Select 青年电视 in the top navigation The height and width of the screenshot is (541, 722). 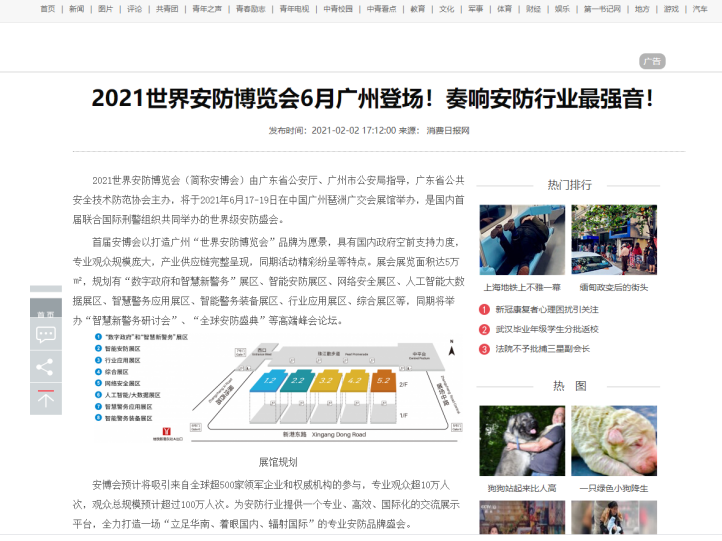[x=295, y=9]
